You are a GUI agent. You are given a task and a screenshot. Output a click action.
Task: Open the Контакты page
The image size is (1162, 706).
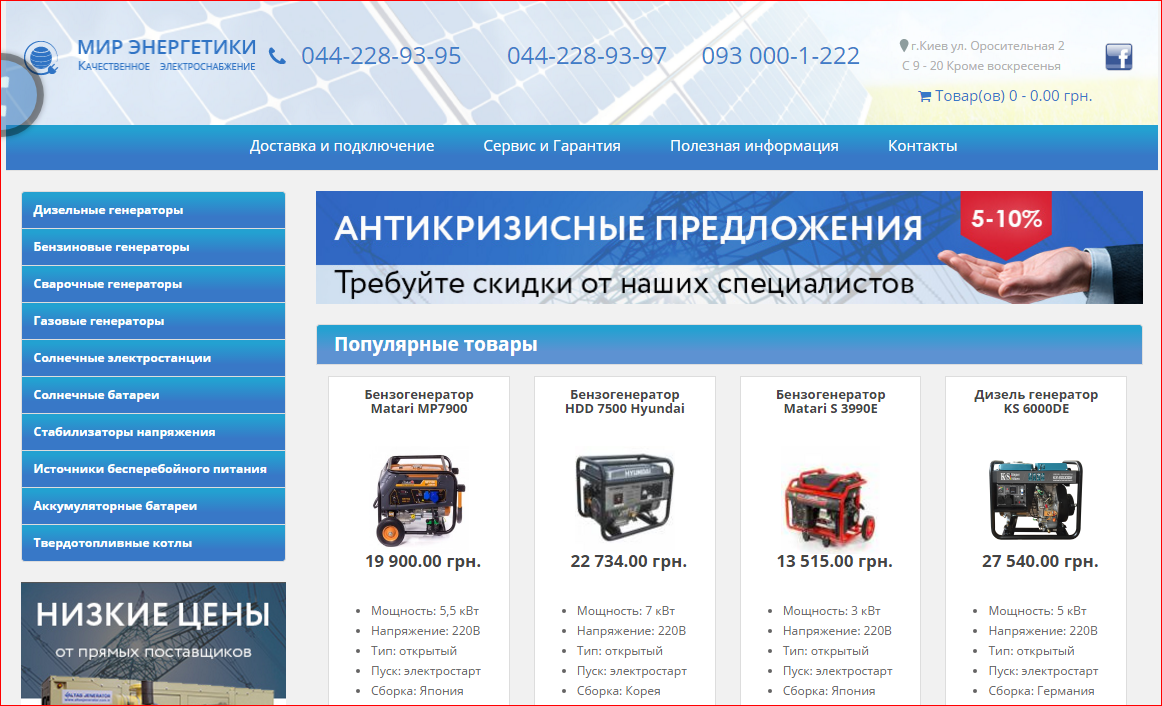pyautogui.click(x=922, y=146)
